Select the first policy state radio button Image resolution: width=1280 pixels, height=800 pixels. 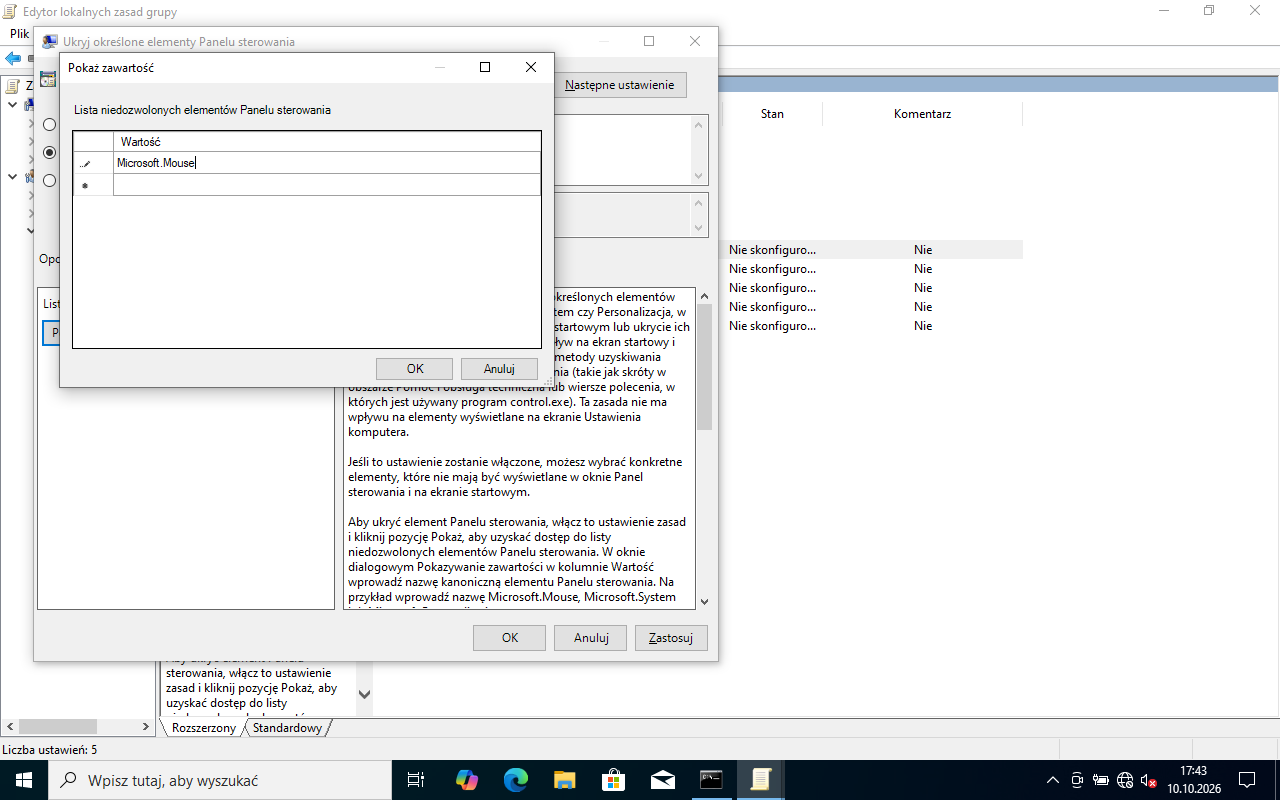tap(49, 125)
